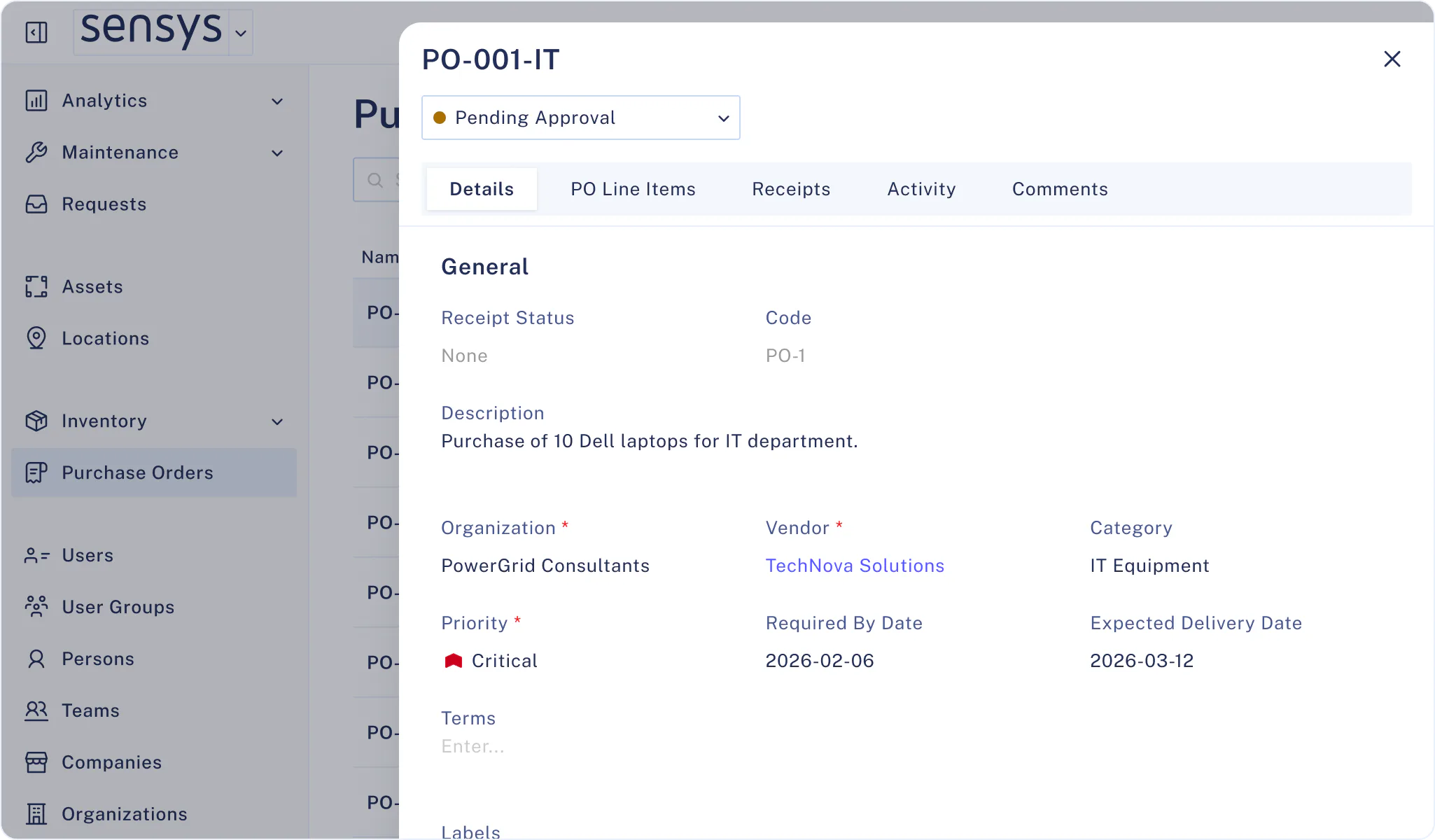The image size is (1435, 840).
Task: Click the Persons icon
Action: click(x=36, y=659)
